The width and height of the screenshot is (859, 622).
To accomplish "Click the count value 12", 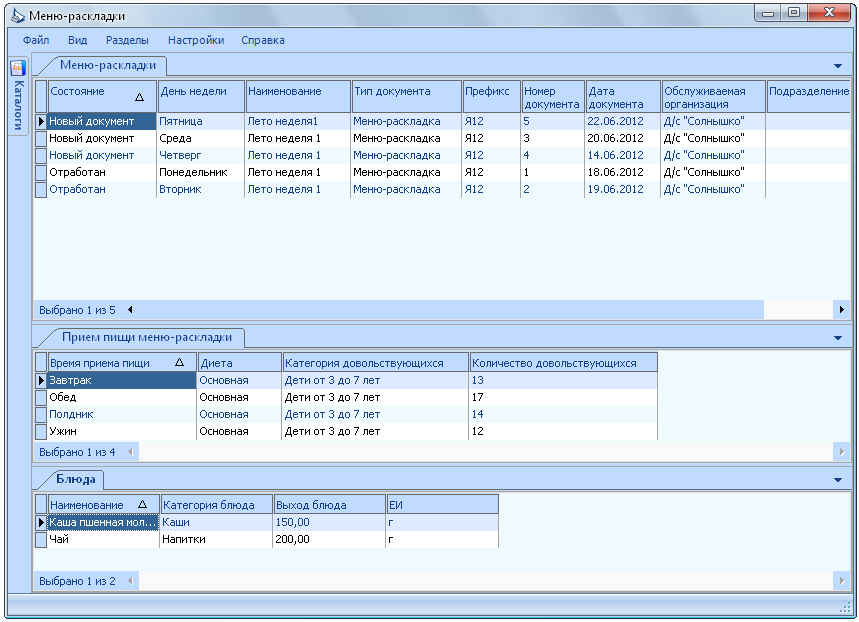I will point(478,431).
